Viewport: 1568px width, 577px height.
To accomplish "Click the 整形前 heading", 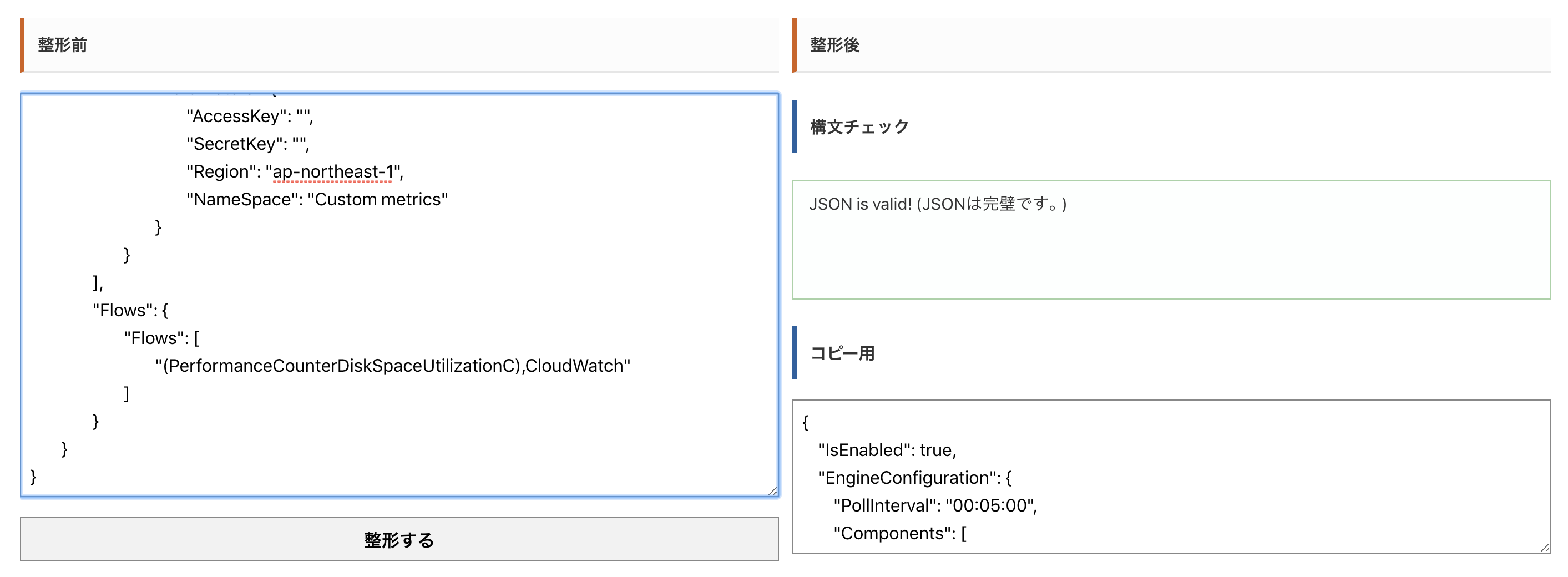I will pyautogui.click(x=63, y=44).
